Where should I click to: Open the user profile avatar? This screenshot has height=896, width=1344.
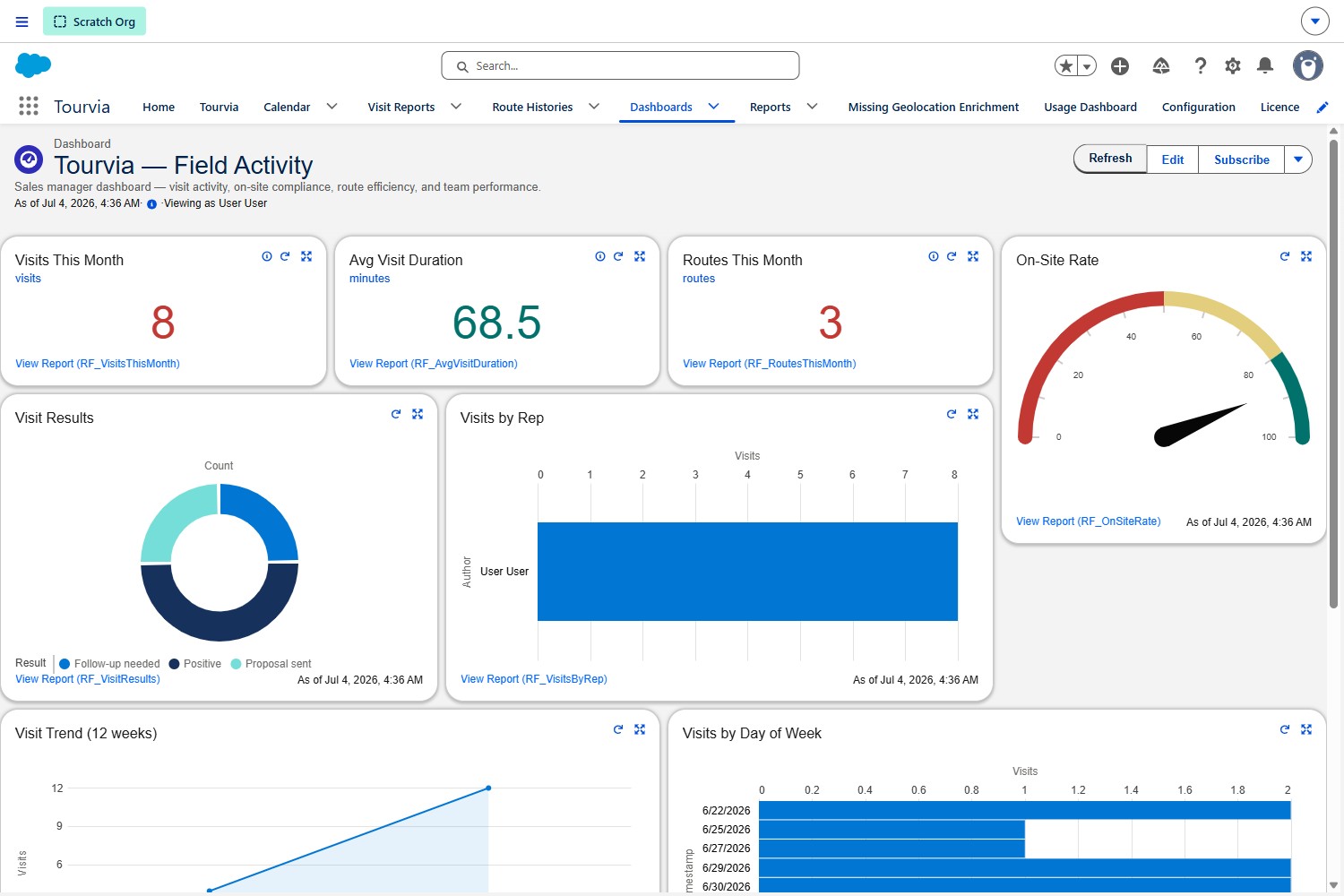coord(1308,65)
